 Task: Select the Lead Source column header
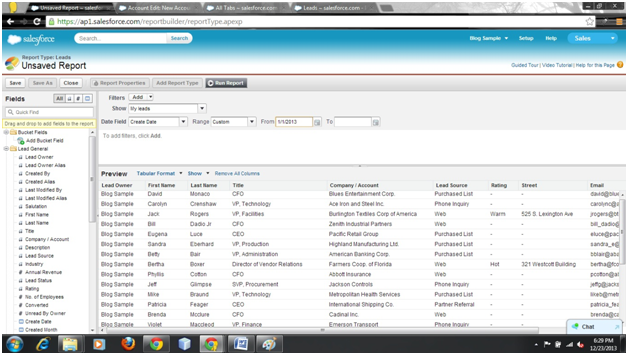point(451,186)
